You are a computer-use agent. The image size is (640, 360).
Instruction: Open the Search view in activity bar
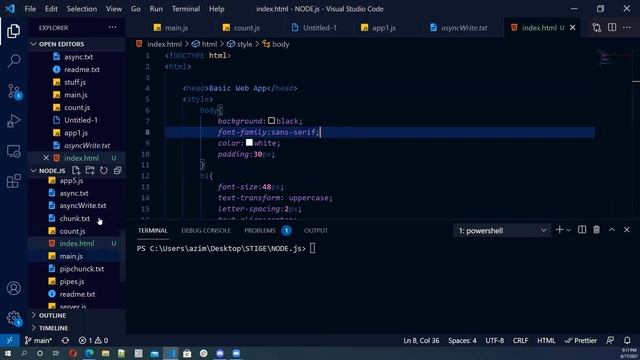[13, 61]
